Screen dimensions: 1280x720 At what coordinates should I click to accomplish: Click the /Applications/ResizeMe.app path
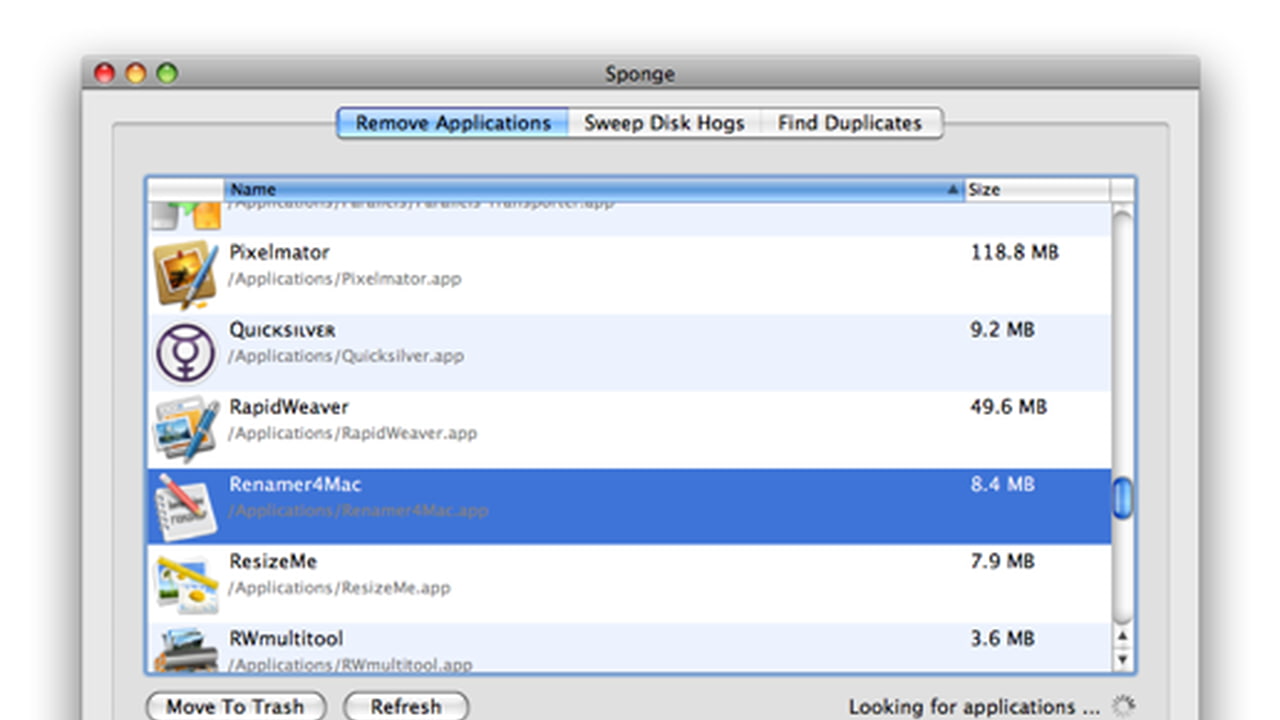[339, 588]
